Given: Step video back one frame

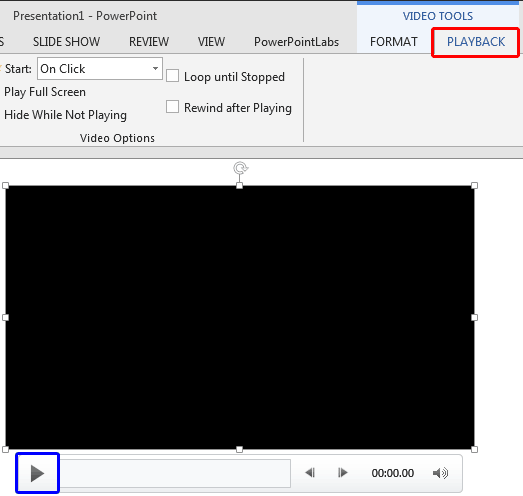Looking at the screenshot, I should click(310, 473).
